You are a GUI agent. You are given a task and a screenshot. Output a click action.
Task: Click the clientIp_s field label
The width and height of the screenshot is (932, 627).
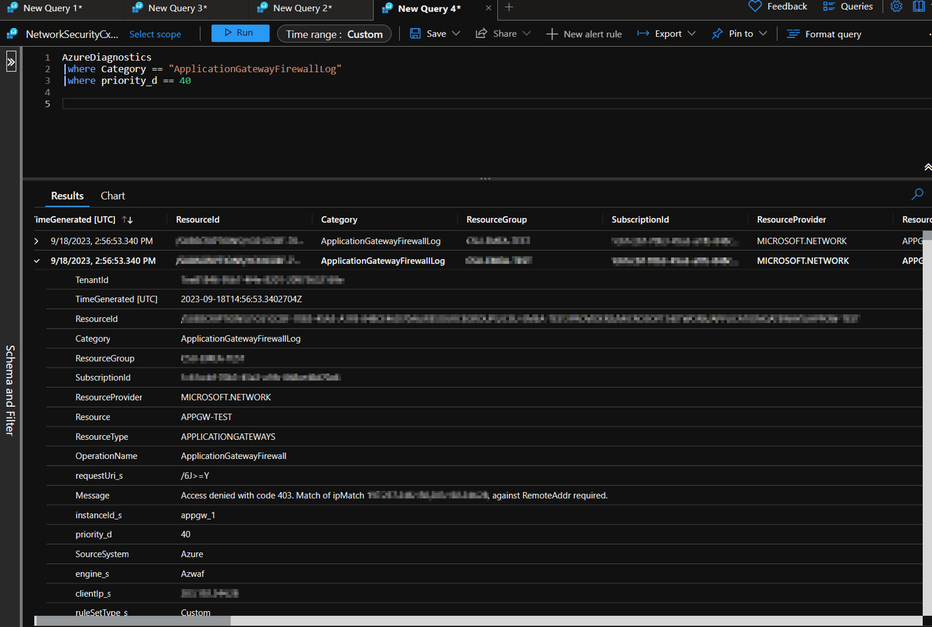tap(93, 594)
